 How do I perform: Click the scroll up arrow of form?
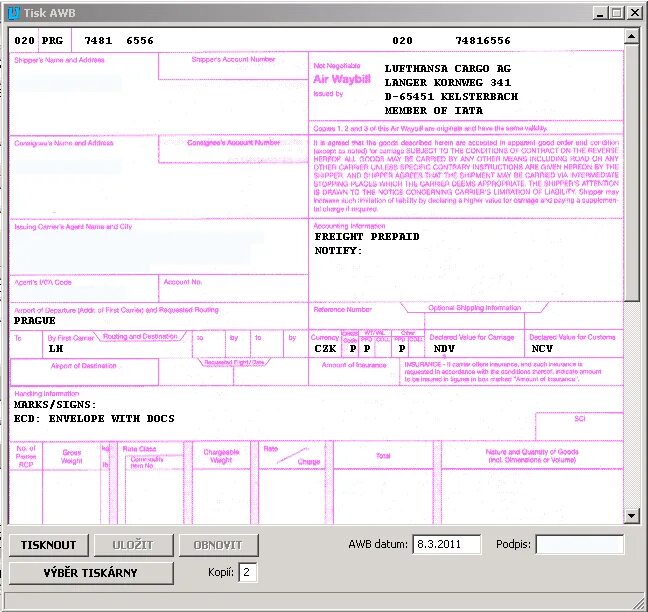631,37
